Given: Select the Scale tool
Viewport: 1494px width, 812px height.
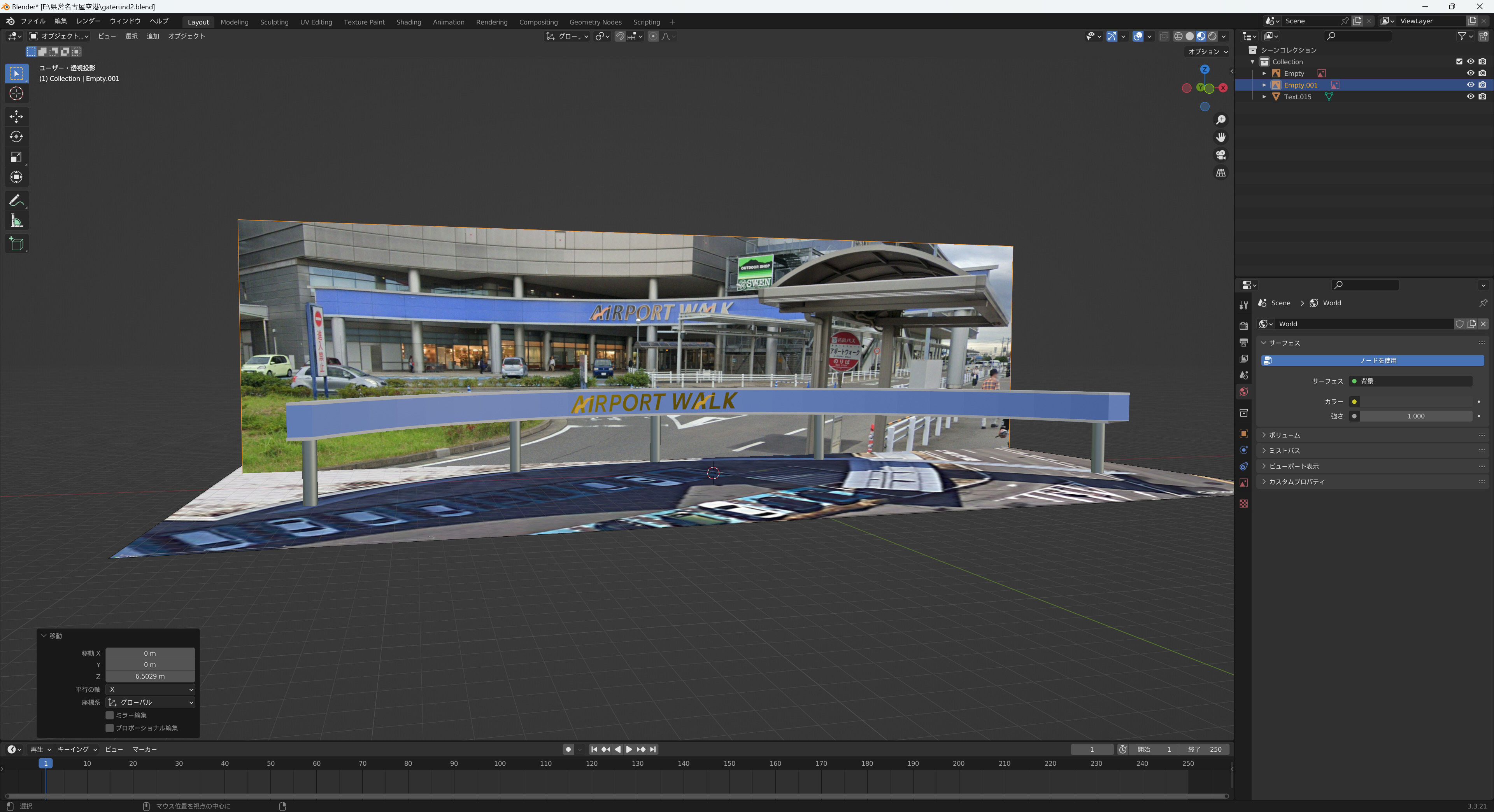Looking at the screenshot, I should click(x=16, y=157).
